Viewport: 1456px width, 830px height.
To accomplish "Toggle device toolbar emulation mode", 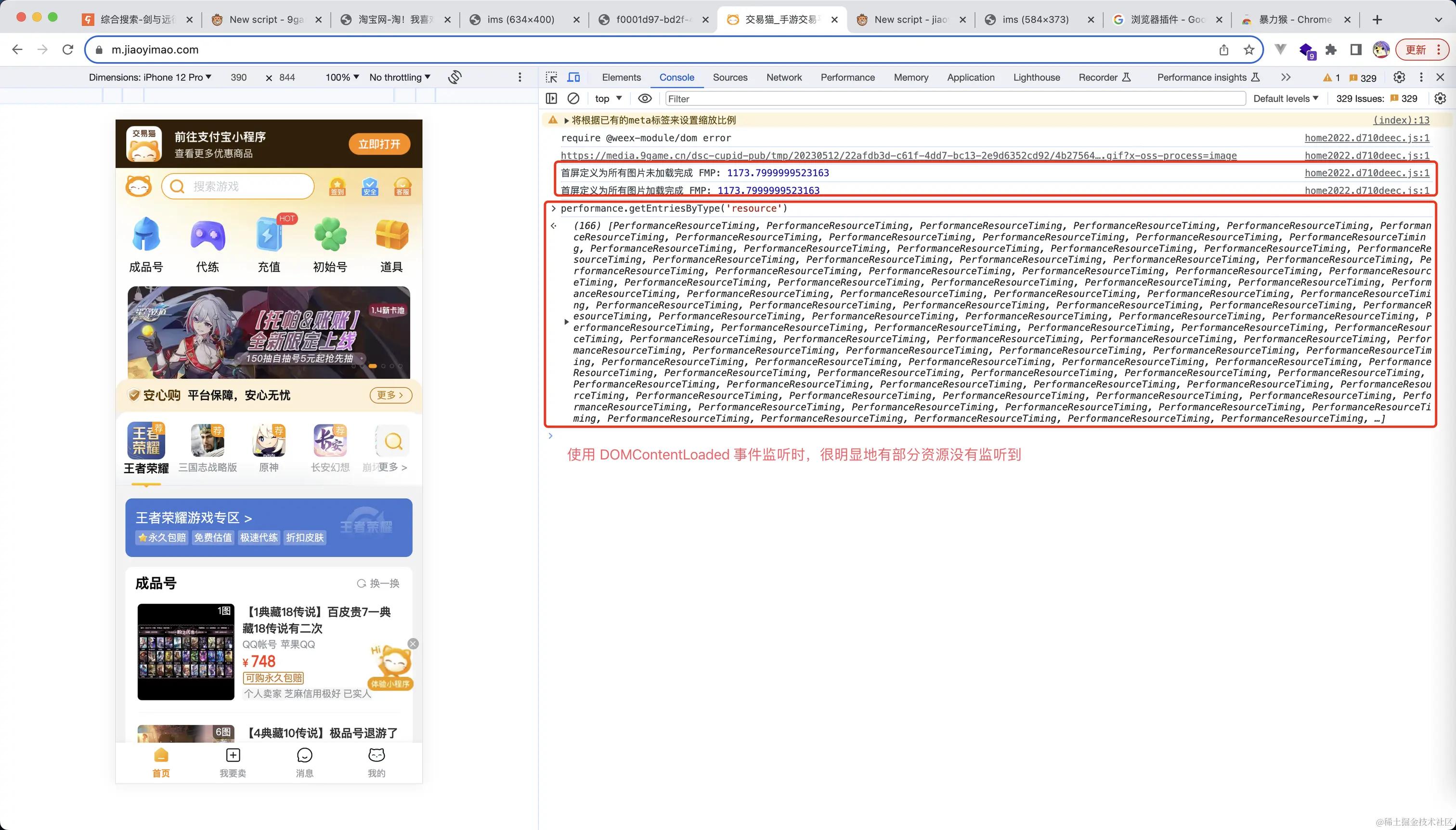I will coord(573,77).
